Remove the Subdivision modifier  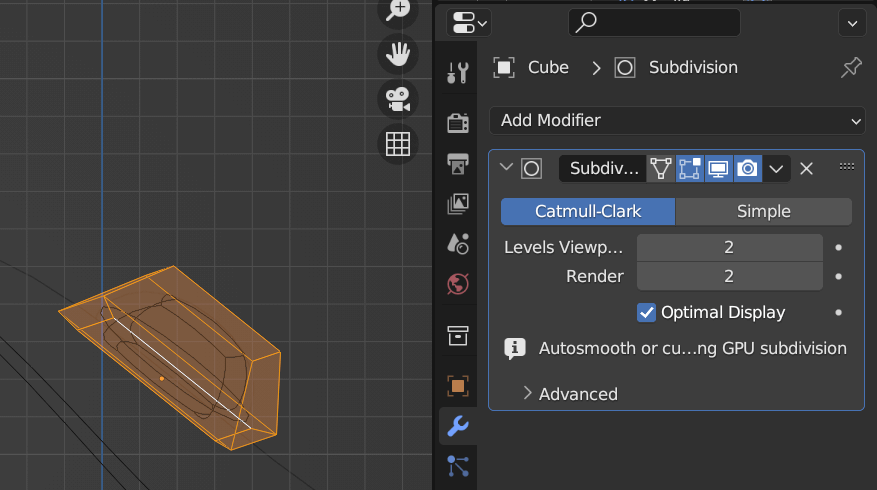[806, 168]
